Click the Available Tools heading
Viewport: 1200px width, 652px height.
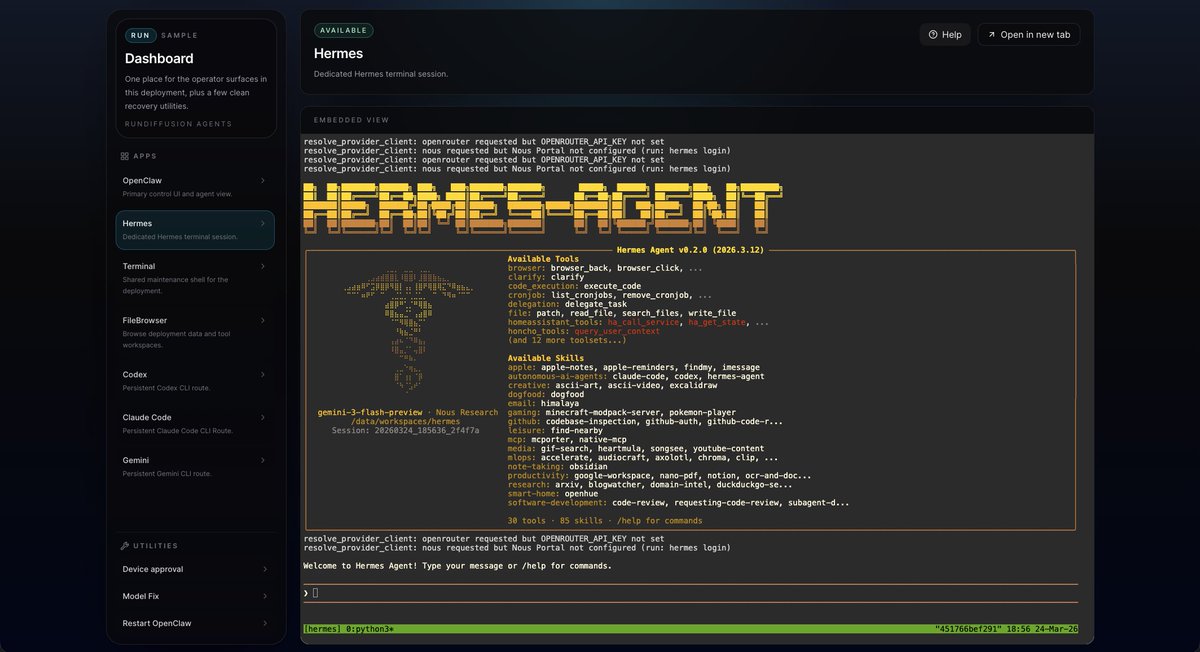[543, 259]
